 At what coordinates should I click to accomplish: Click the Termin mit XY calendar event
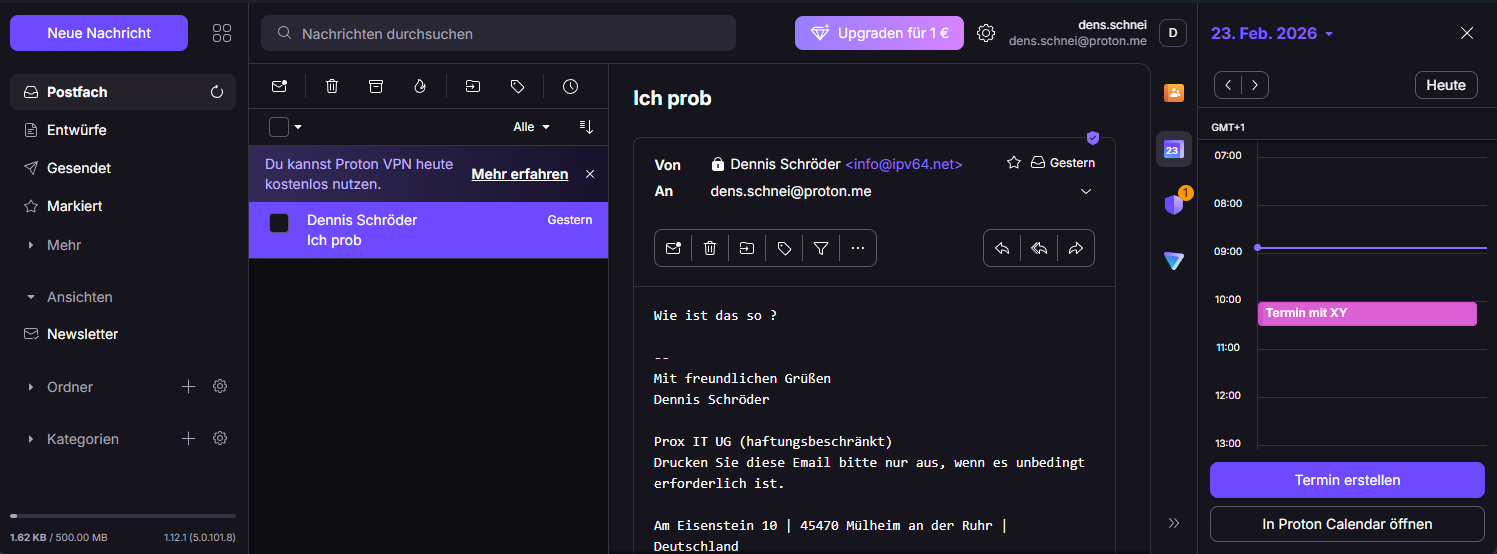pyautogui.click(x=1366, y=313)
